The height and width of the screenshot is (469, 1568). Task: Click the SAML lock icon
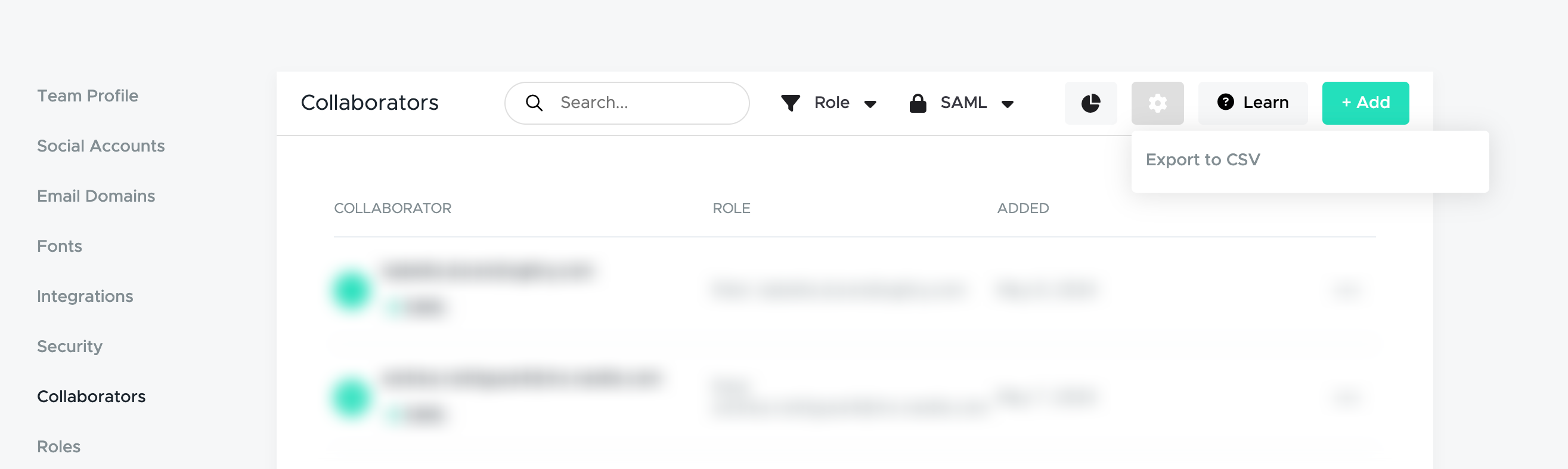[x=918, y=103]
